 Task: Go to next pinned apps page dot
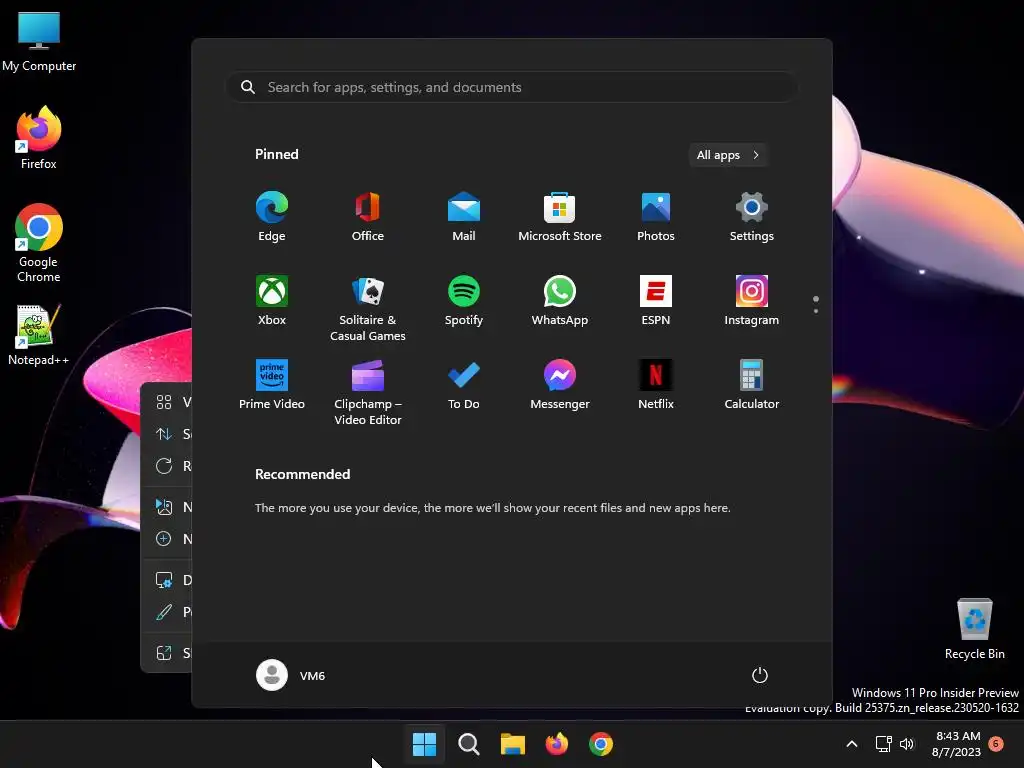(816, 311)
